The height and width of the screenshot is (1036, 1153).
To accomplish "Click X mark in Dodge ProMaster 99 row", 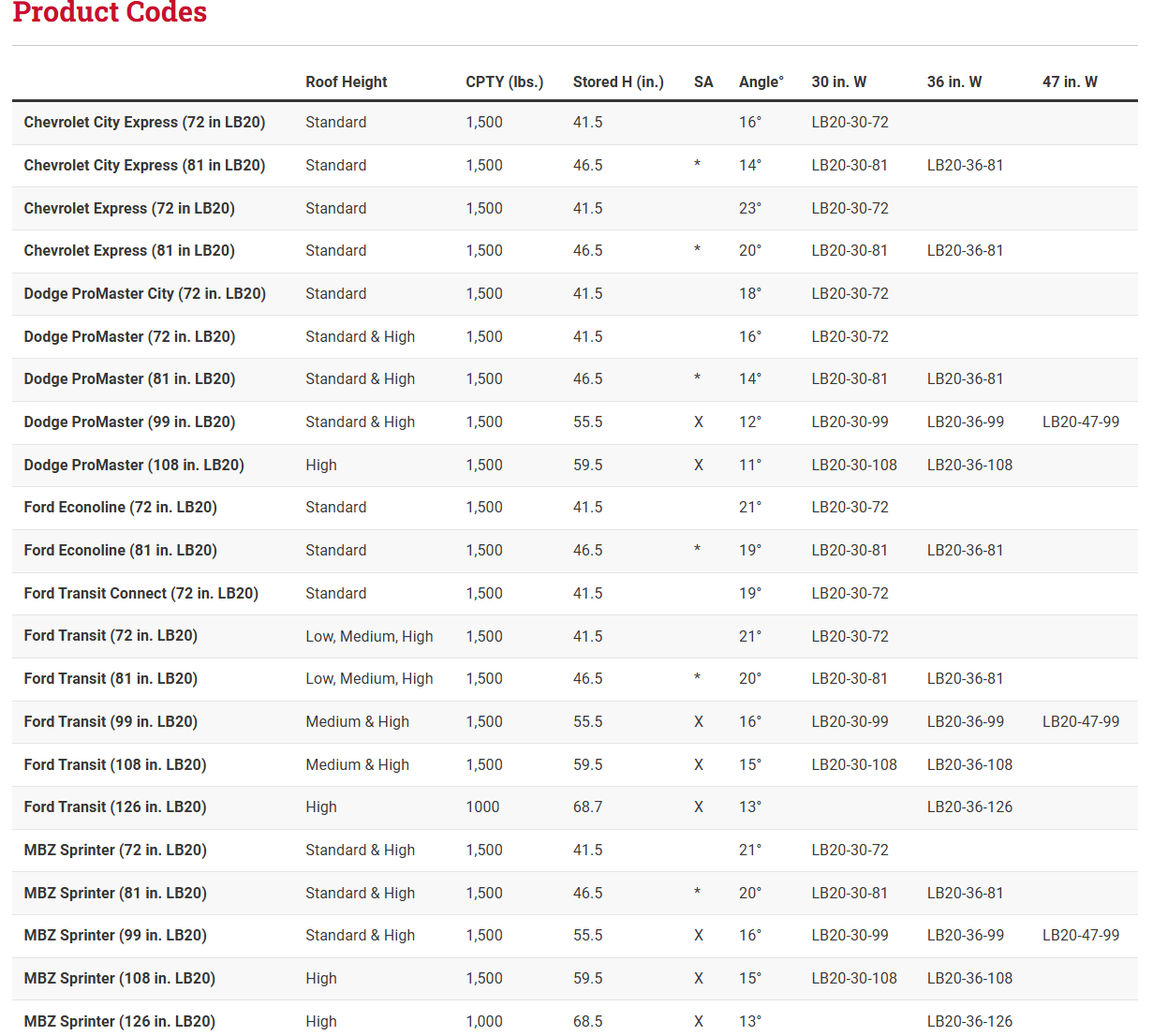I will tap(699, 422).
